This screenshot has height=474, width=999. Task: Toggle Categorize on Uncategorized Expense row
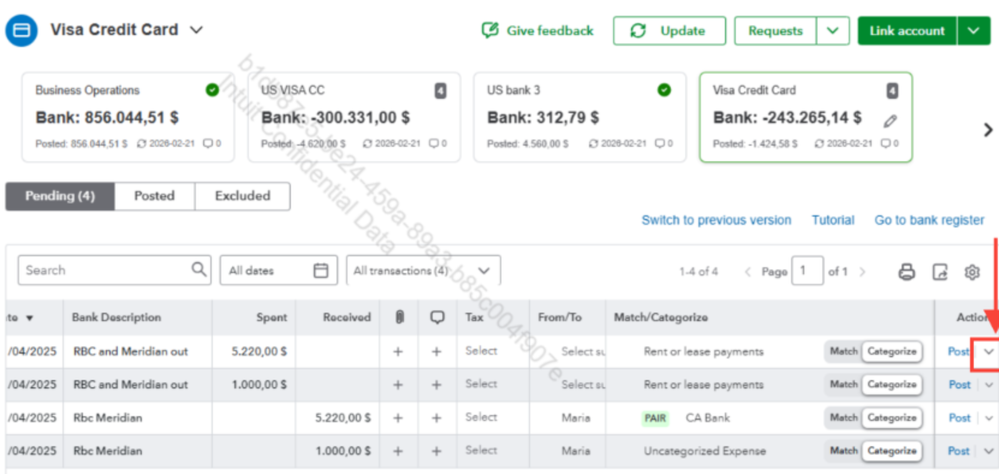[x=891, y=450]
